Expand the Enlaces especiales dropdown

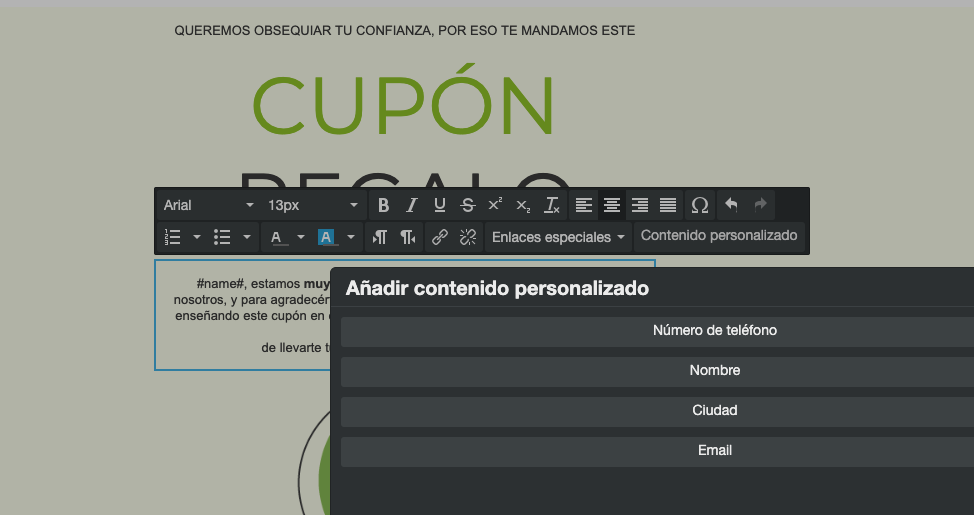[558, 237]
